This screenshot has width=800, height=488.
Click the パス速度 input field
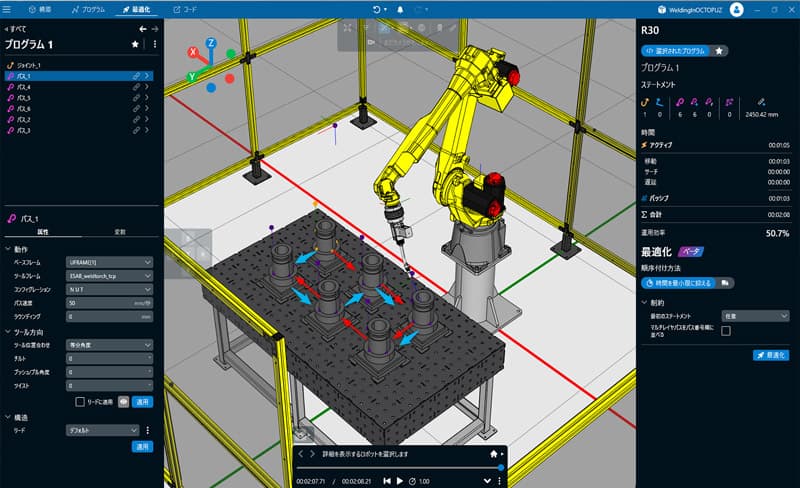109,303
